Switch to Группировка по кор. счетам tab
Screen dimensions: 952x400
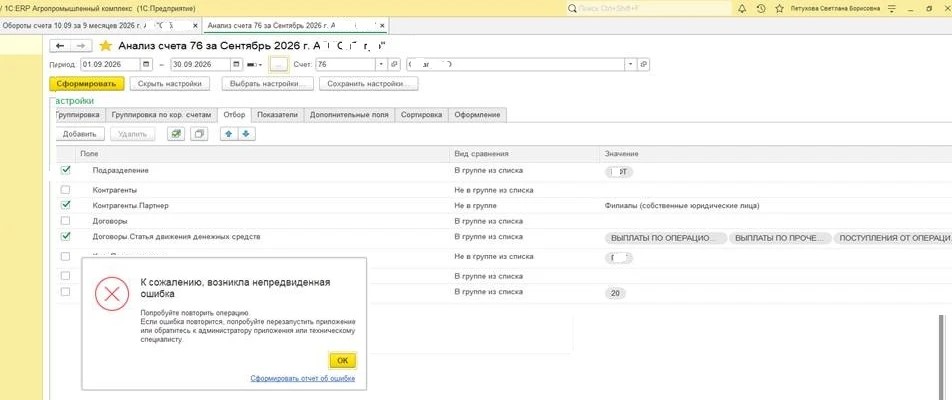tap(162, 115)
